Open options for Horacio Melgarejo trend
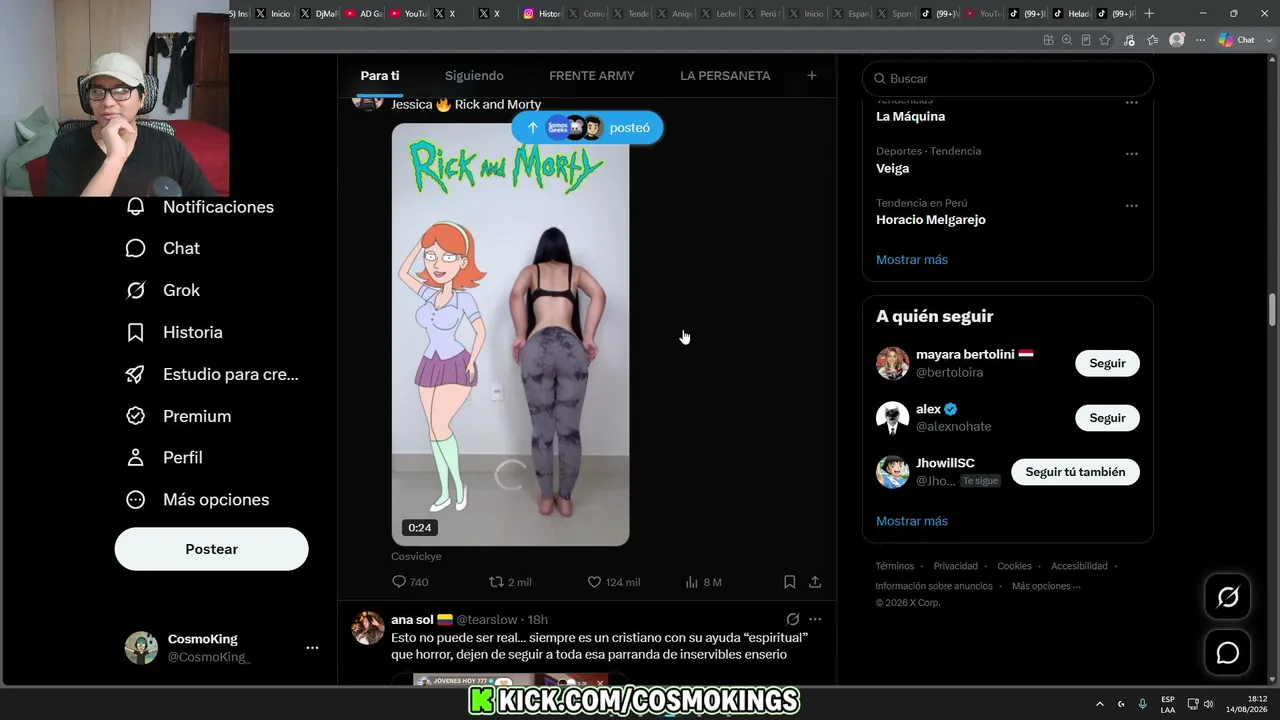This screenshot has width=1280, height=720. point(1132,206)
